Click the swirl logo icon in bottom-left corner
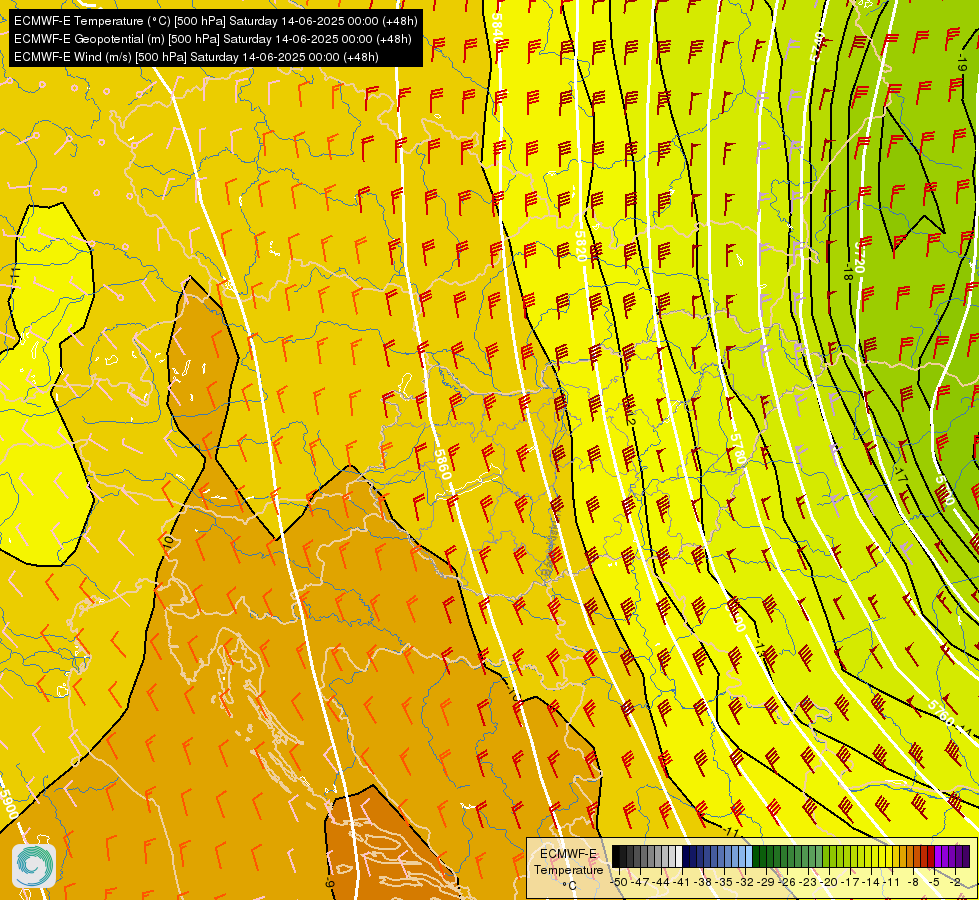The height and width of the screenshot is (900, 979). click(x=34, y=865)
